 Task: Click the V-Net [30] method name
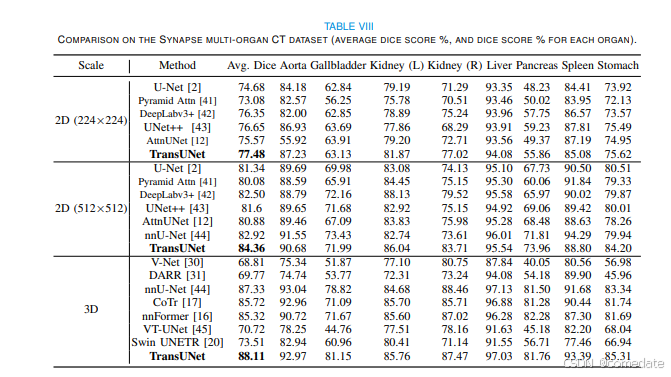pyautogui.click(x=177, y=262)
